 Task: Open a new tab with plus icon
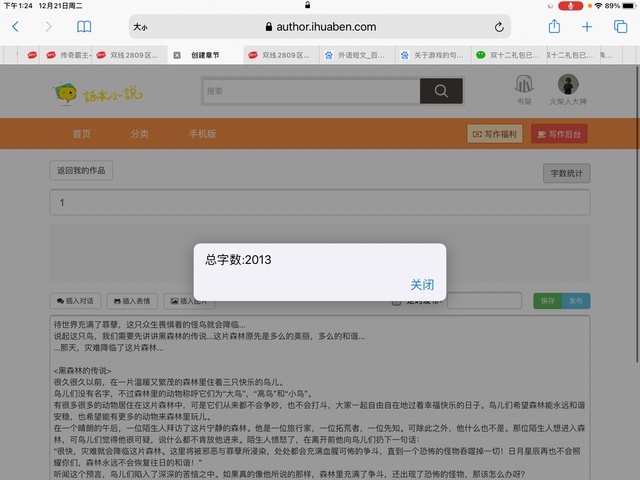(x=587, y=27)
